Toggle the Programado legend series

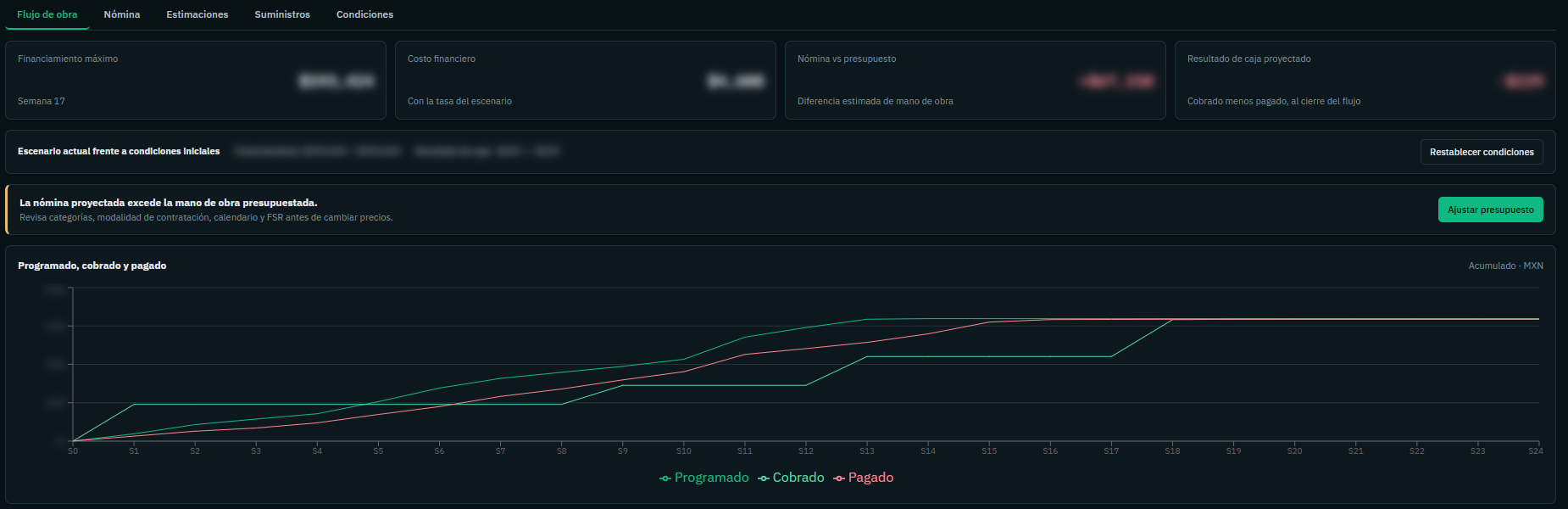pyautogui.click(x=704, y=478)
